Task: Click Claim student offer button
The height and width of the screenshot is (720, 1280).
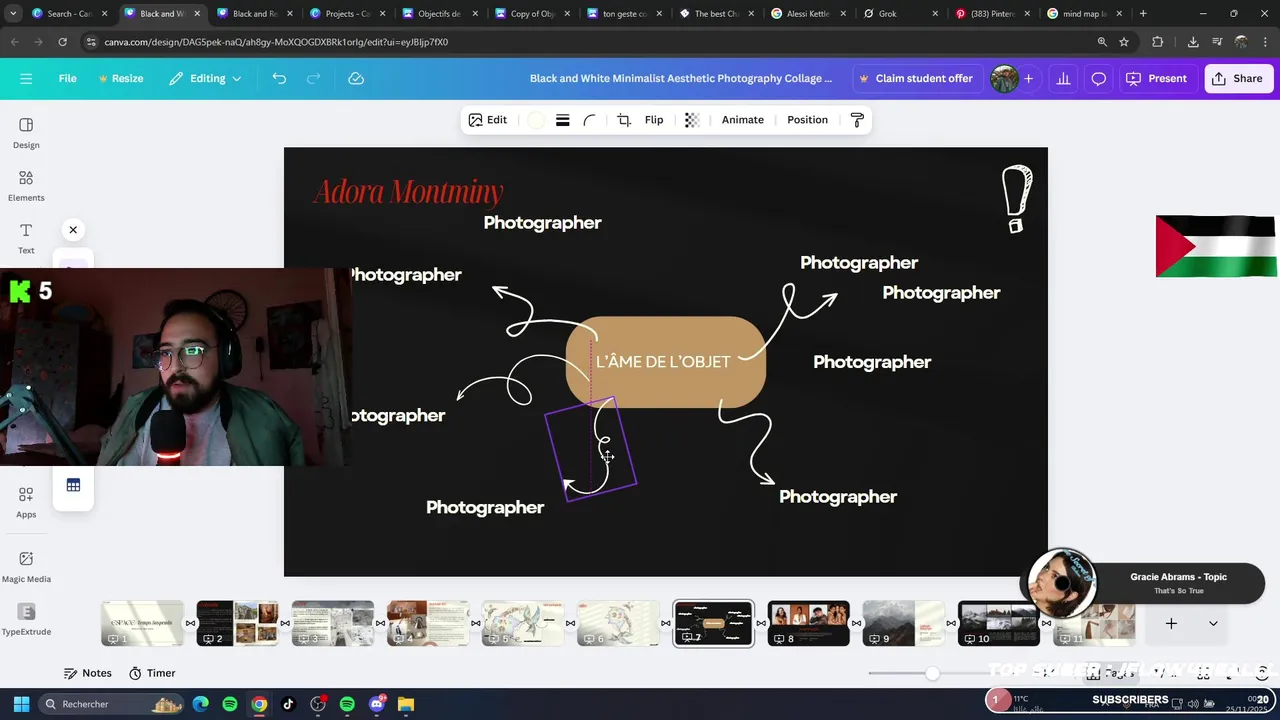Action: (915, 78)
